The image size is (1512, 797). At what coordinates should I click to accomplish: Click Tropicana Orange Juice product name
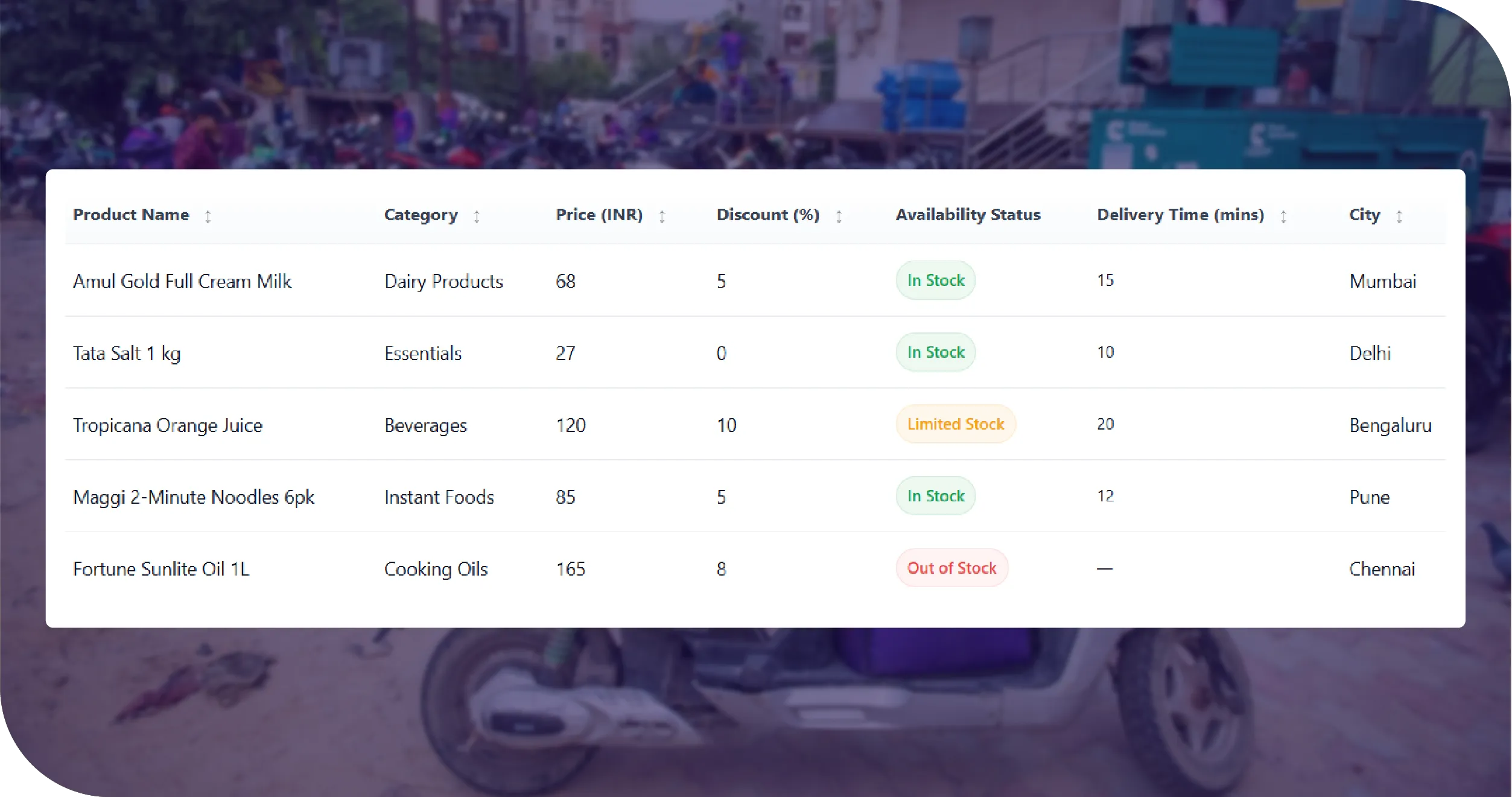[168, 425]
